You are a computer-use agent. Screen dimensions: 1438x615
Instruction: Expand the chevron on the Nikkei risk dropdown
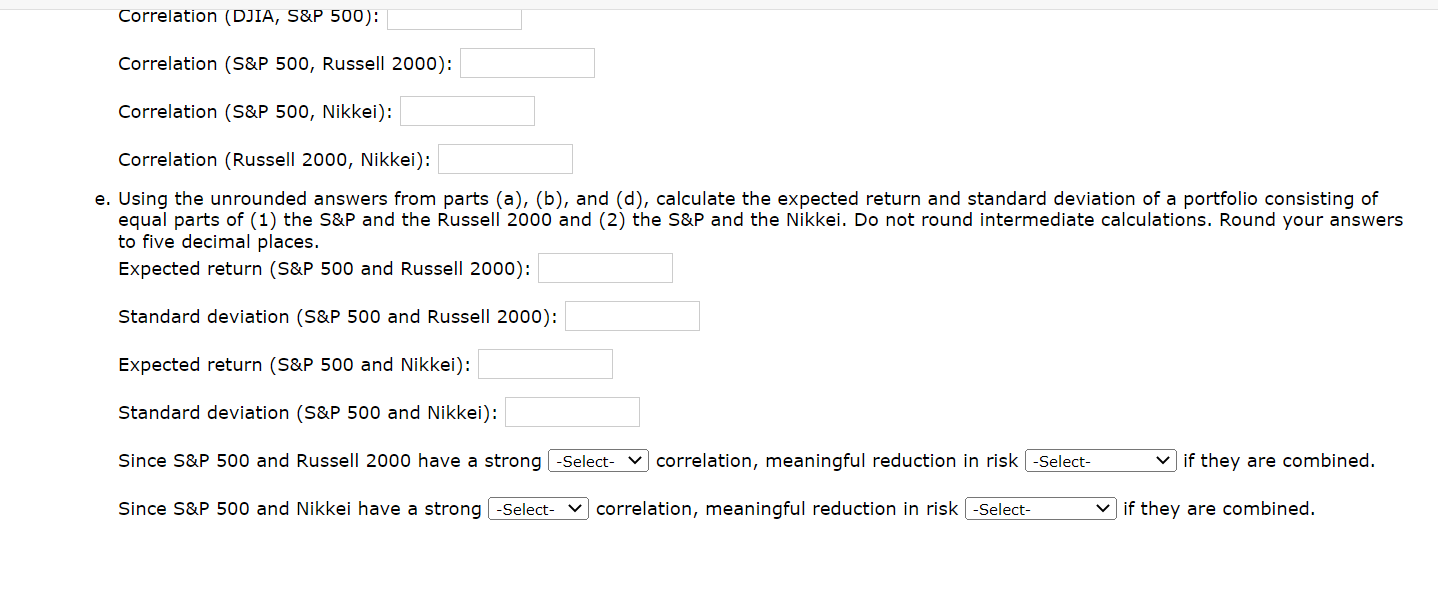click(x=1104, y=508)
